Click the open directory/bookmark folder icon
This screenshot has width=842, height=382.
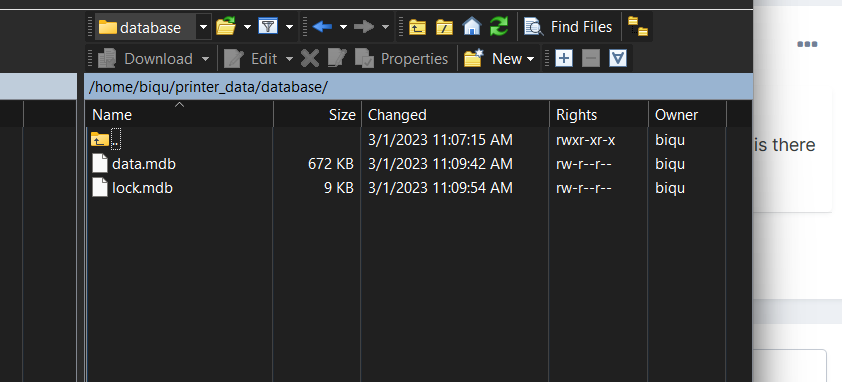226,26
